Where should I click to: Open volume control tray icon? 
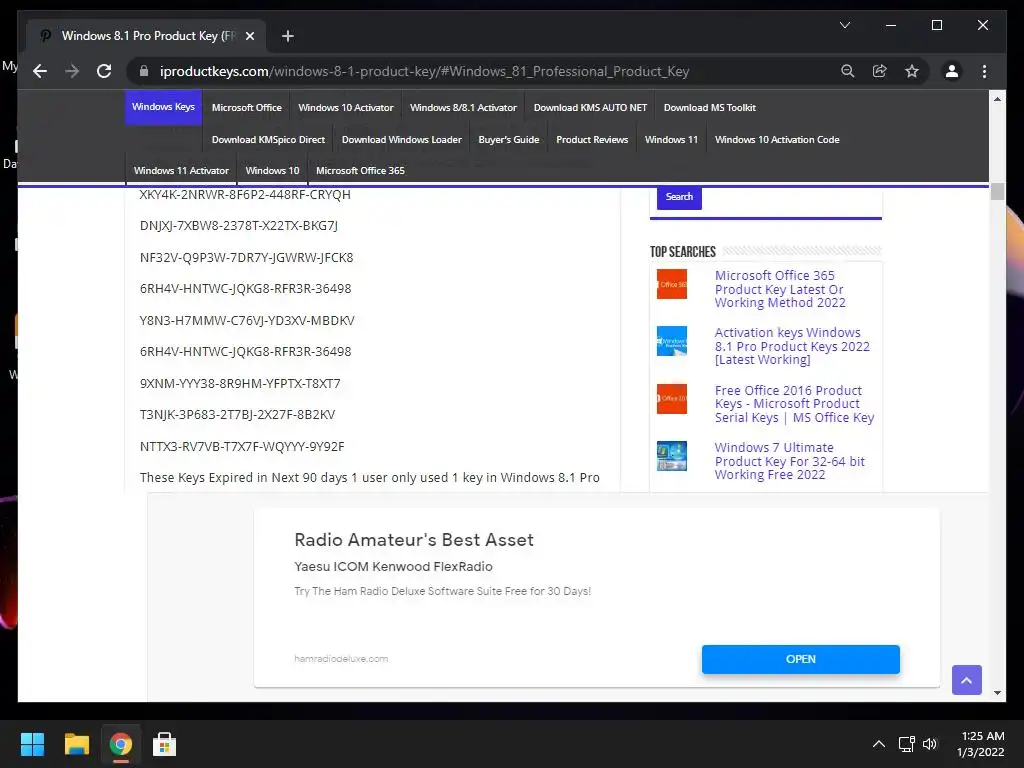[x=930, y=744]
